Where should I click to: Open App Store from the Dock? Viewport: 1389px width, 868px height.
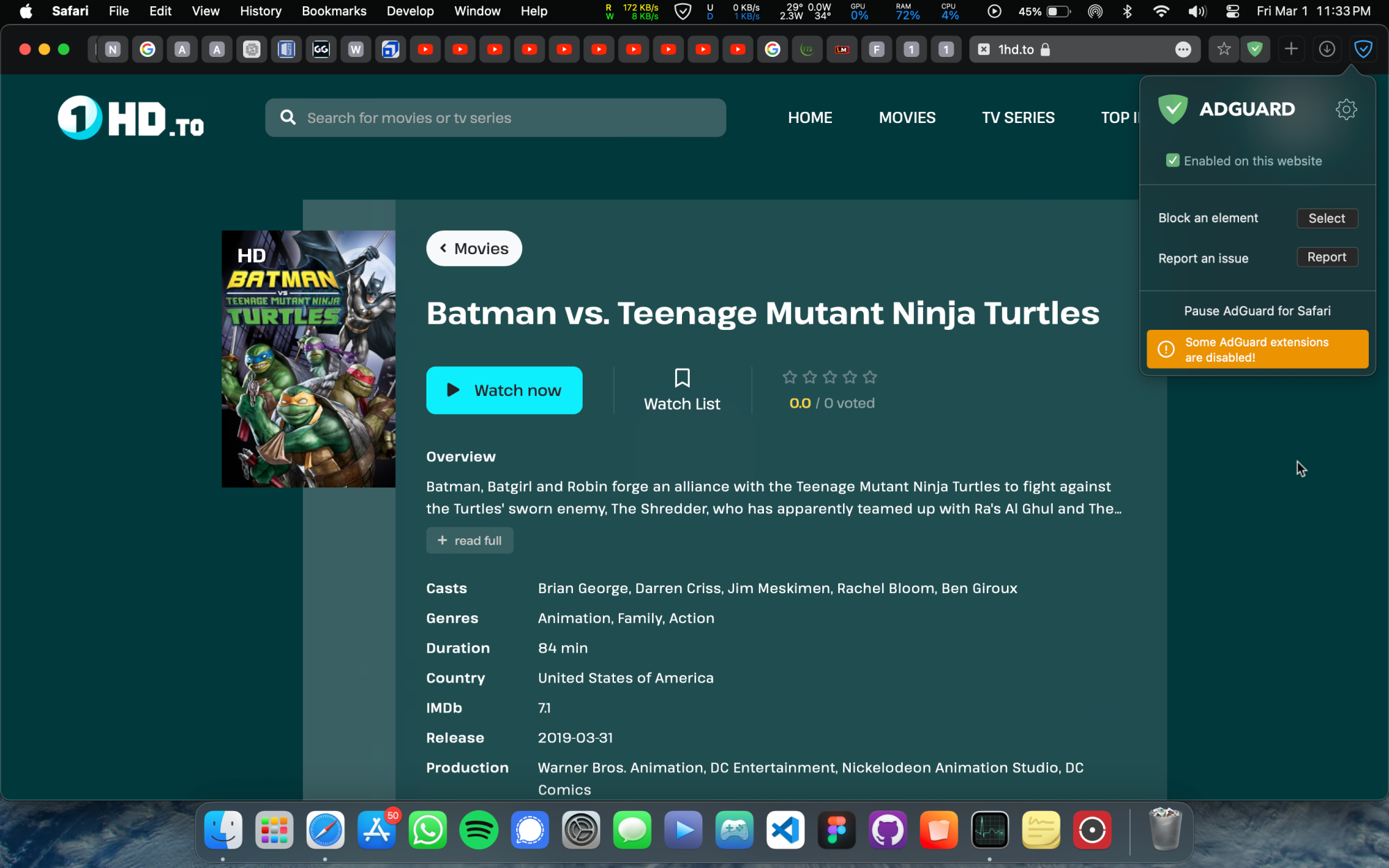click(x=376, y=830)
